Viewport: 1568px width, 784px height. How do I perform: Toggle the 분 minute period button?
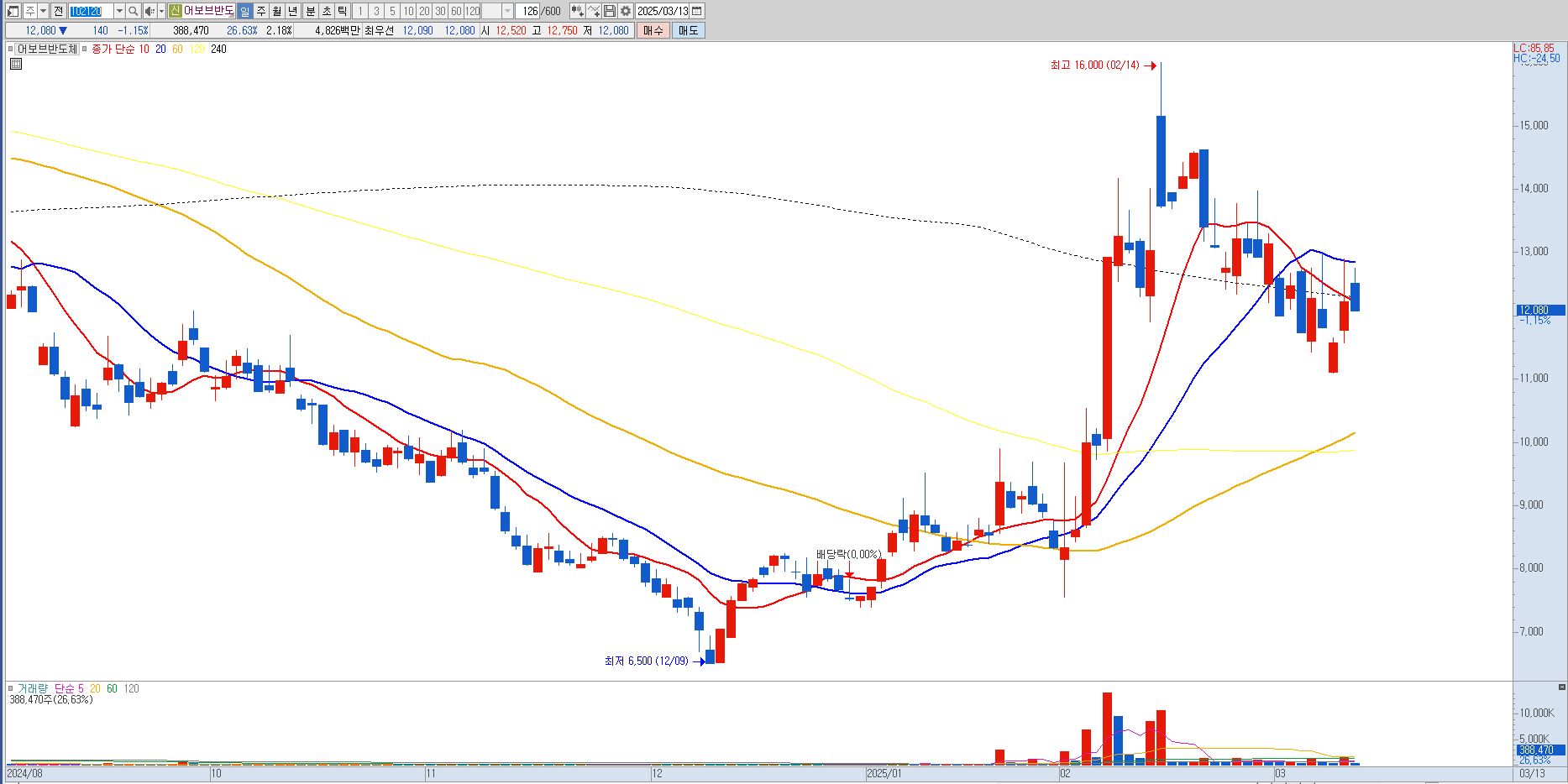point(310,11)
